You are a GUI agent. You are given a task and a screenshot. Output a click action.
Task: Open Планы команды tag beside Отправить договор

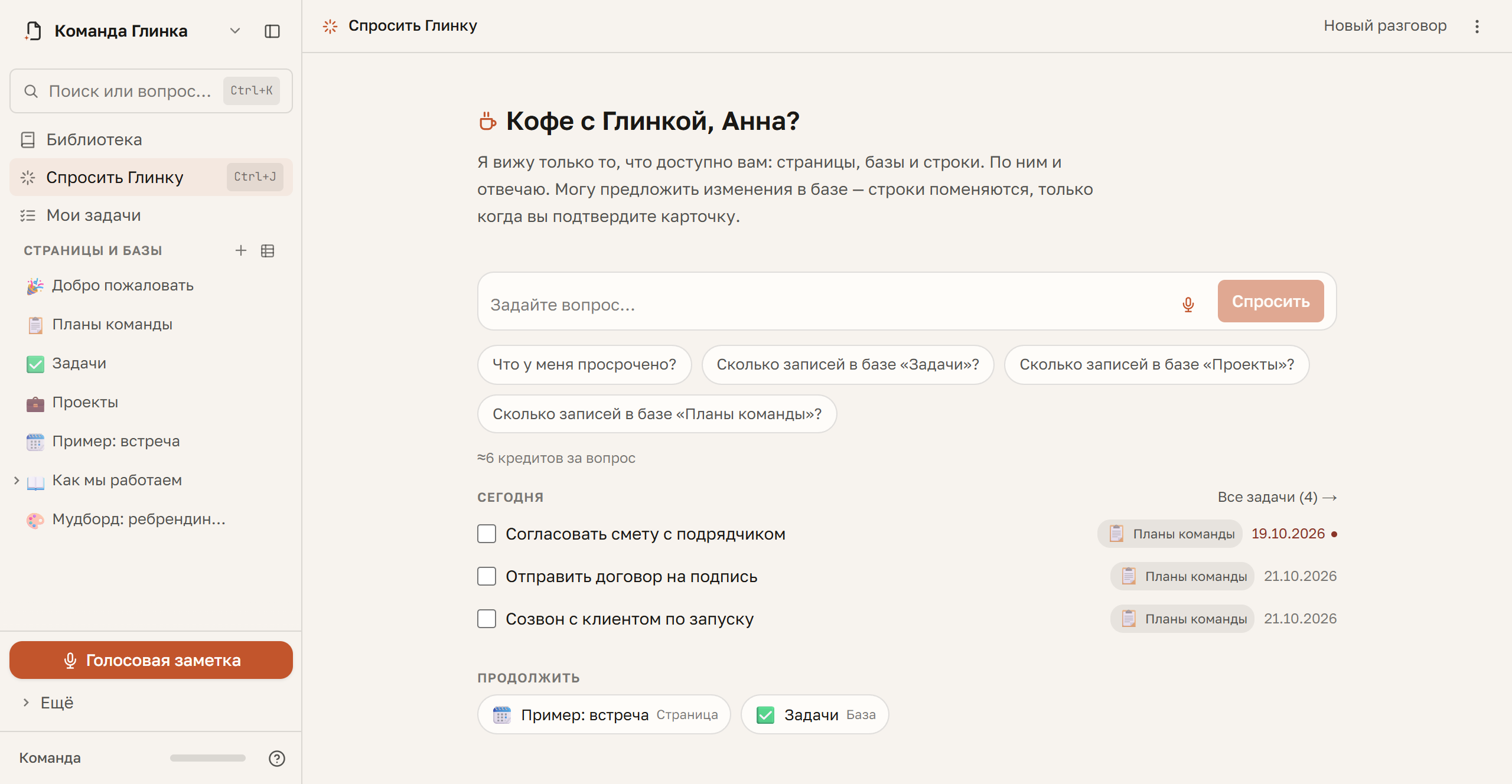point(1182,576)
